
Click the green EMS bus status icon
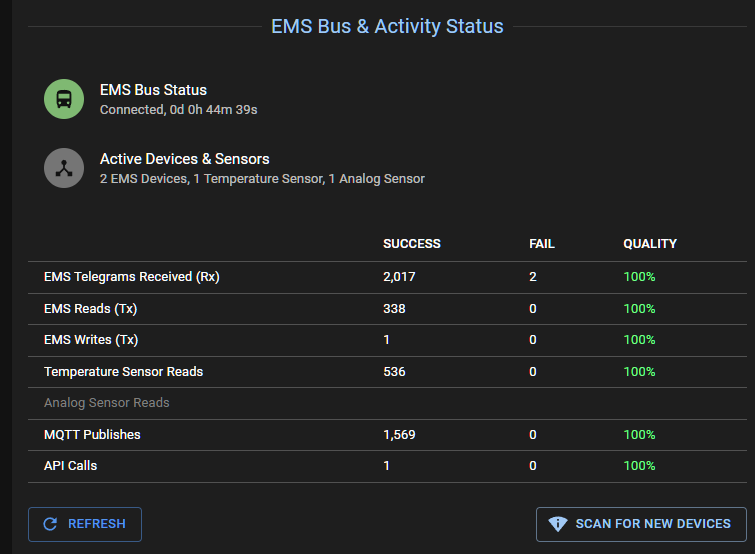tap(64, 99)
